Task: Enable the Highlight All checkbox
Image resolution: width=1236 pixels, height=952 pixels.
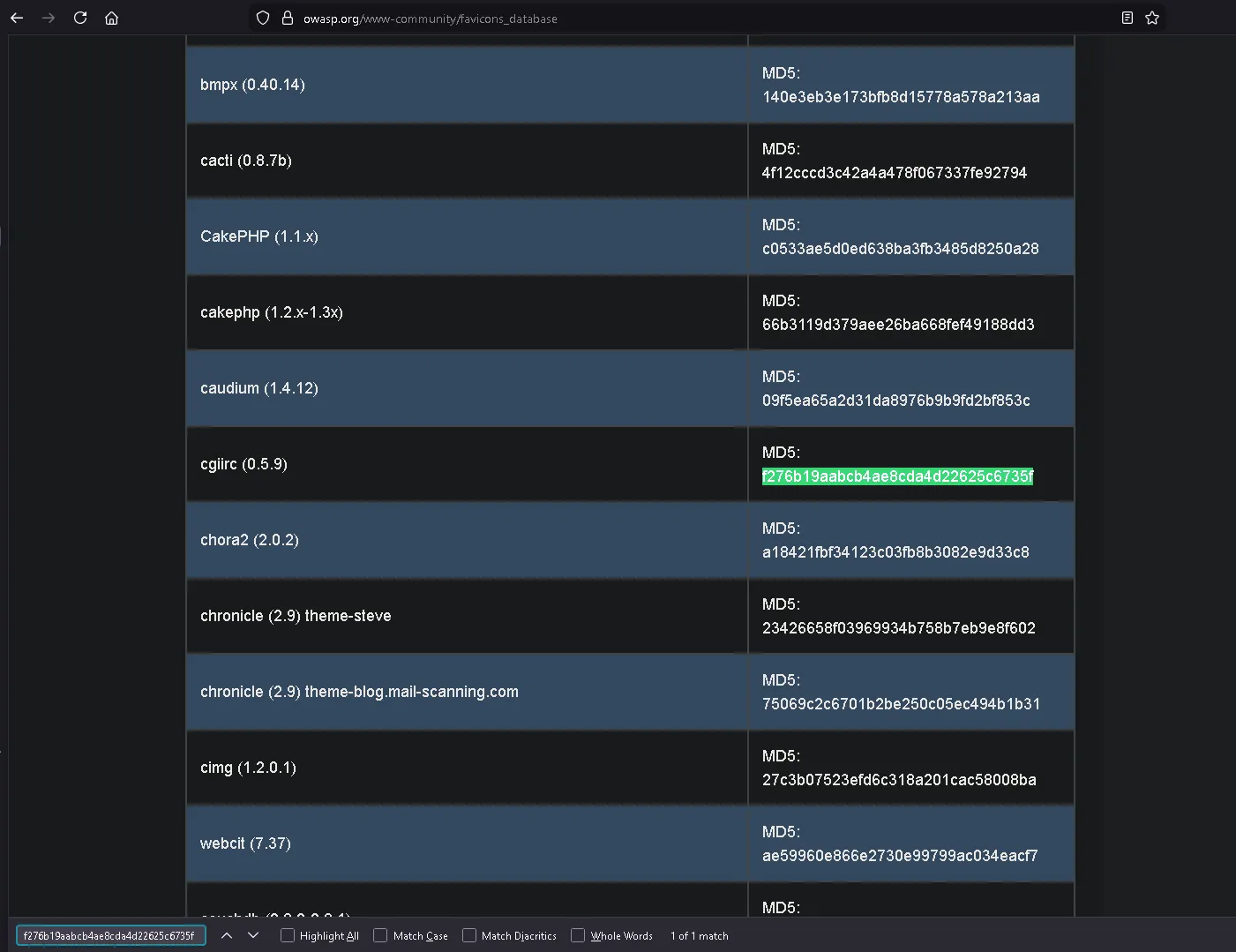Action: [x=288, y=935]
